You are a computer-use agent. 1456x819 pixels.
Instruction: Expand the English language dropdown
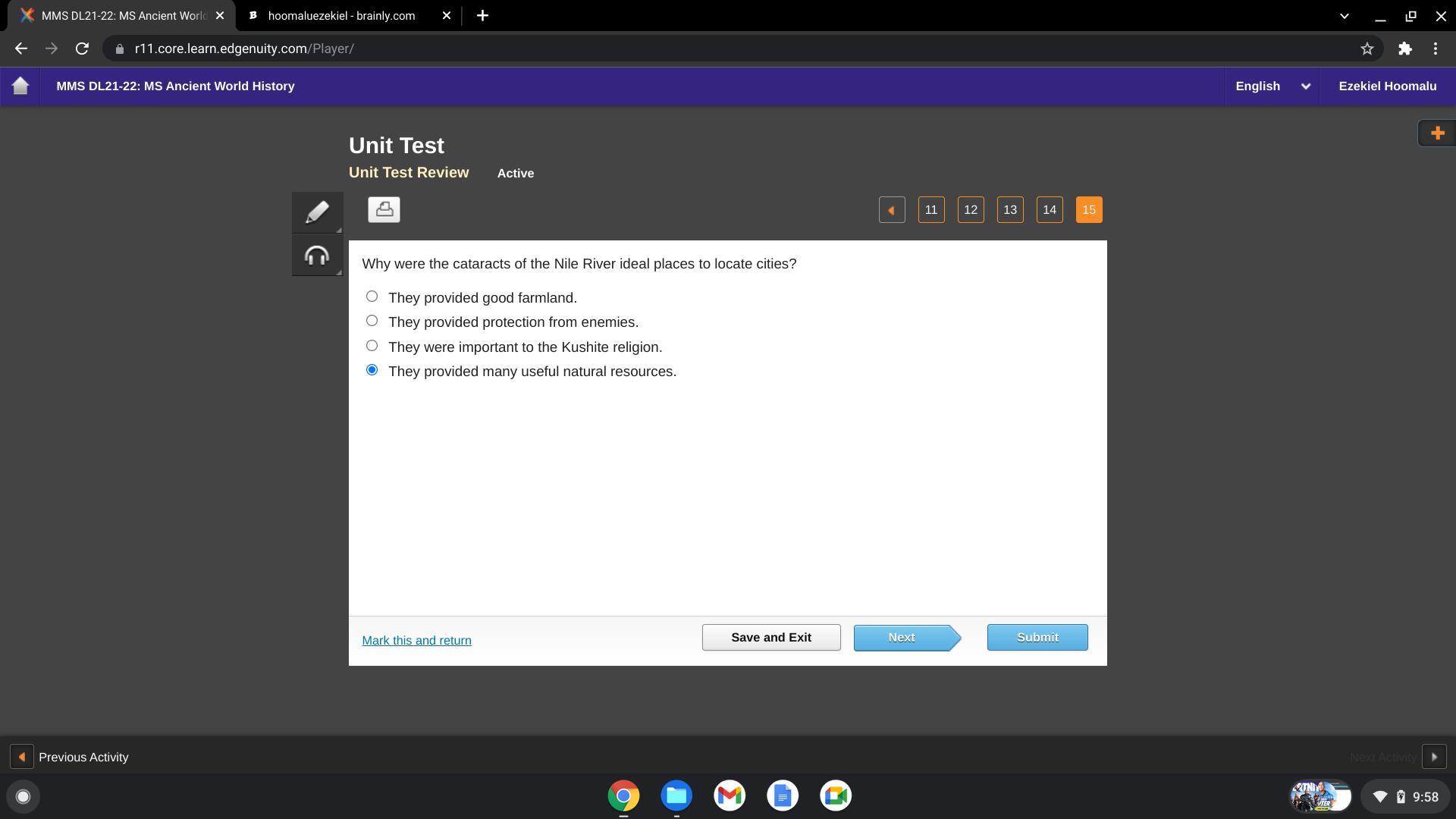pos(1272,86)
